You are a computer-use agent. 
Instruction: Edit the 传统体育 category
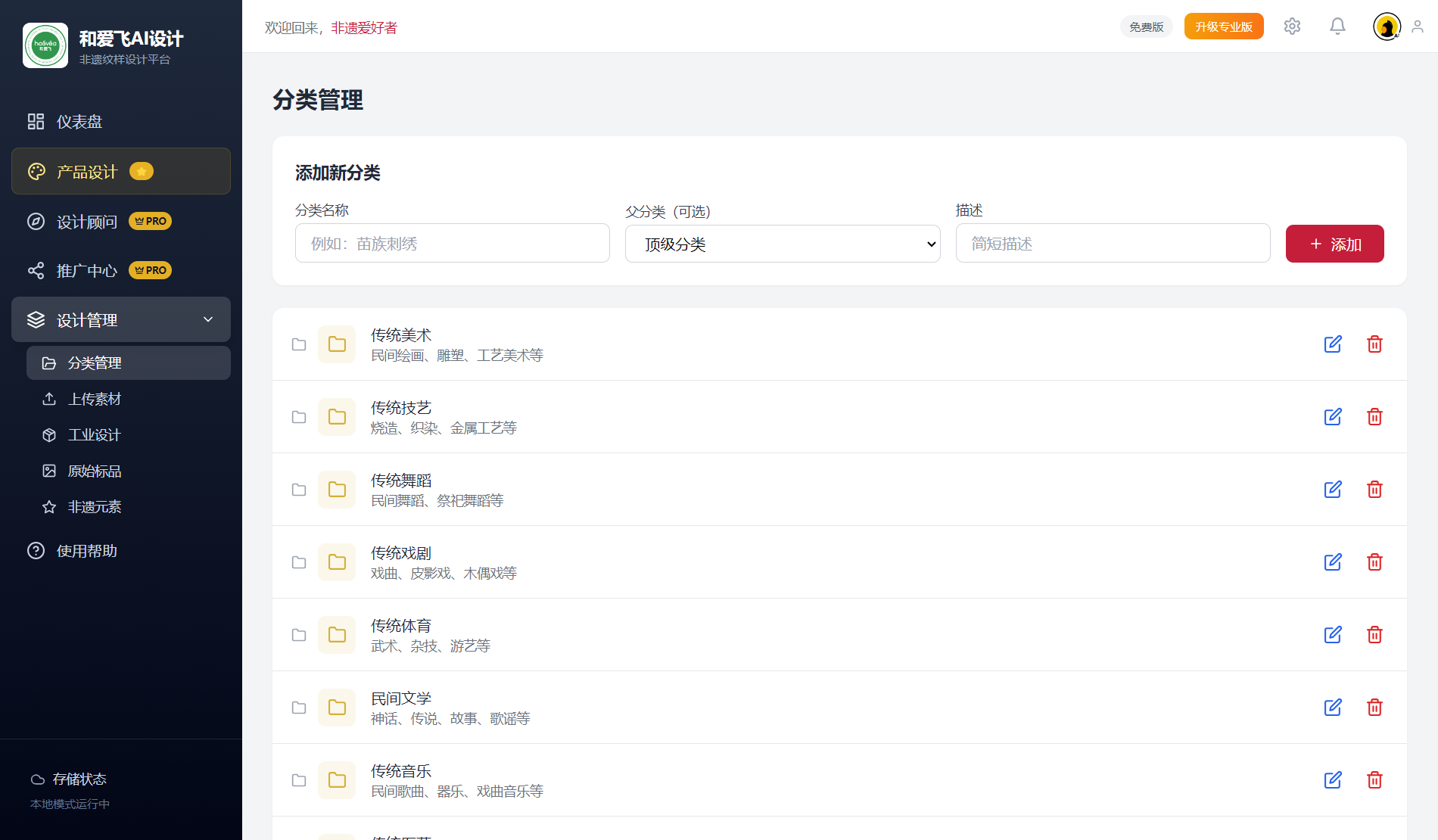coord(1333,635)
